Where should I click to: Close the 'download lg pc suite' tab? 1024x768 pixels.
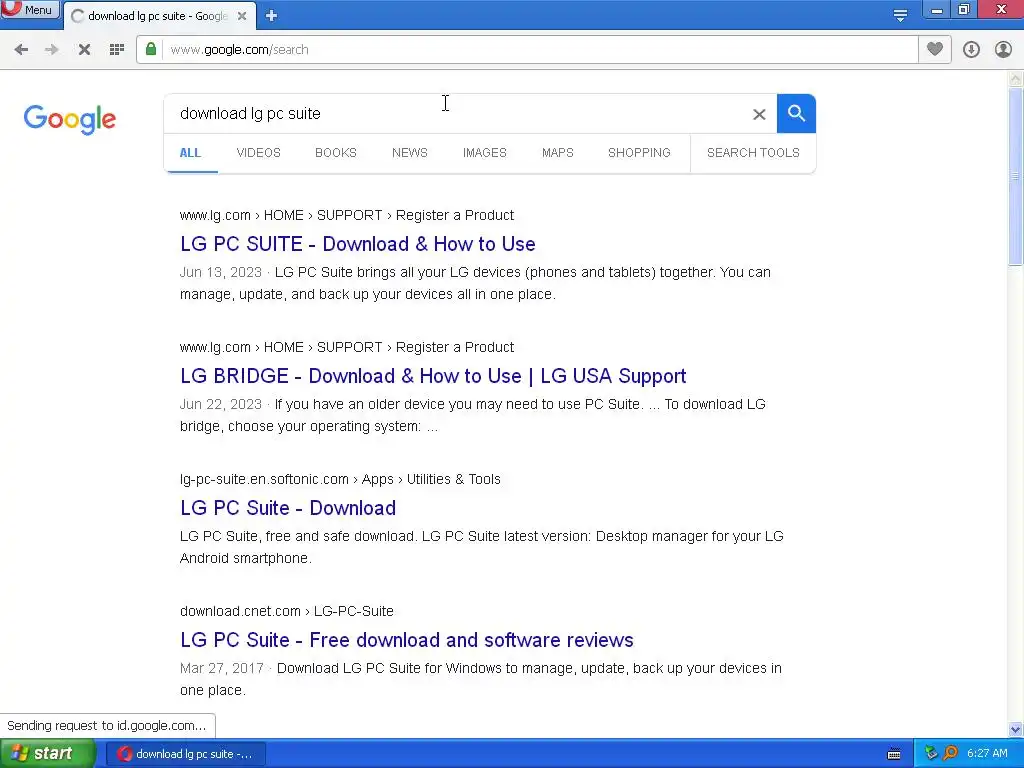[x=242, y=16]
